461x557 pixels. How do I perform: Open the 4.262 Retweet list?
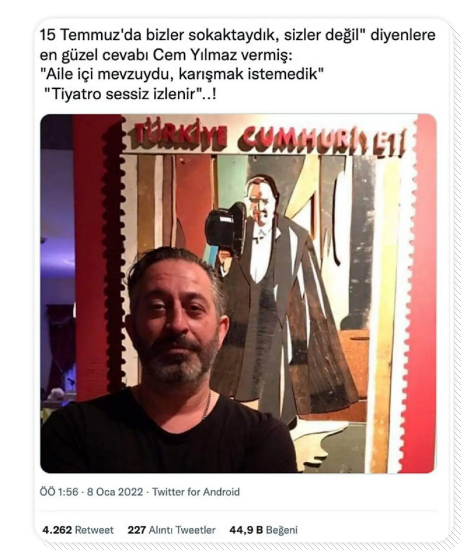coord(78,530)
